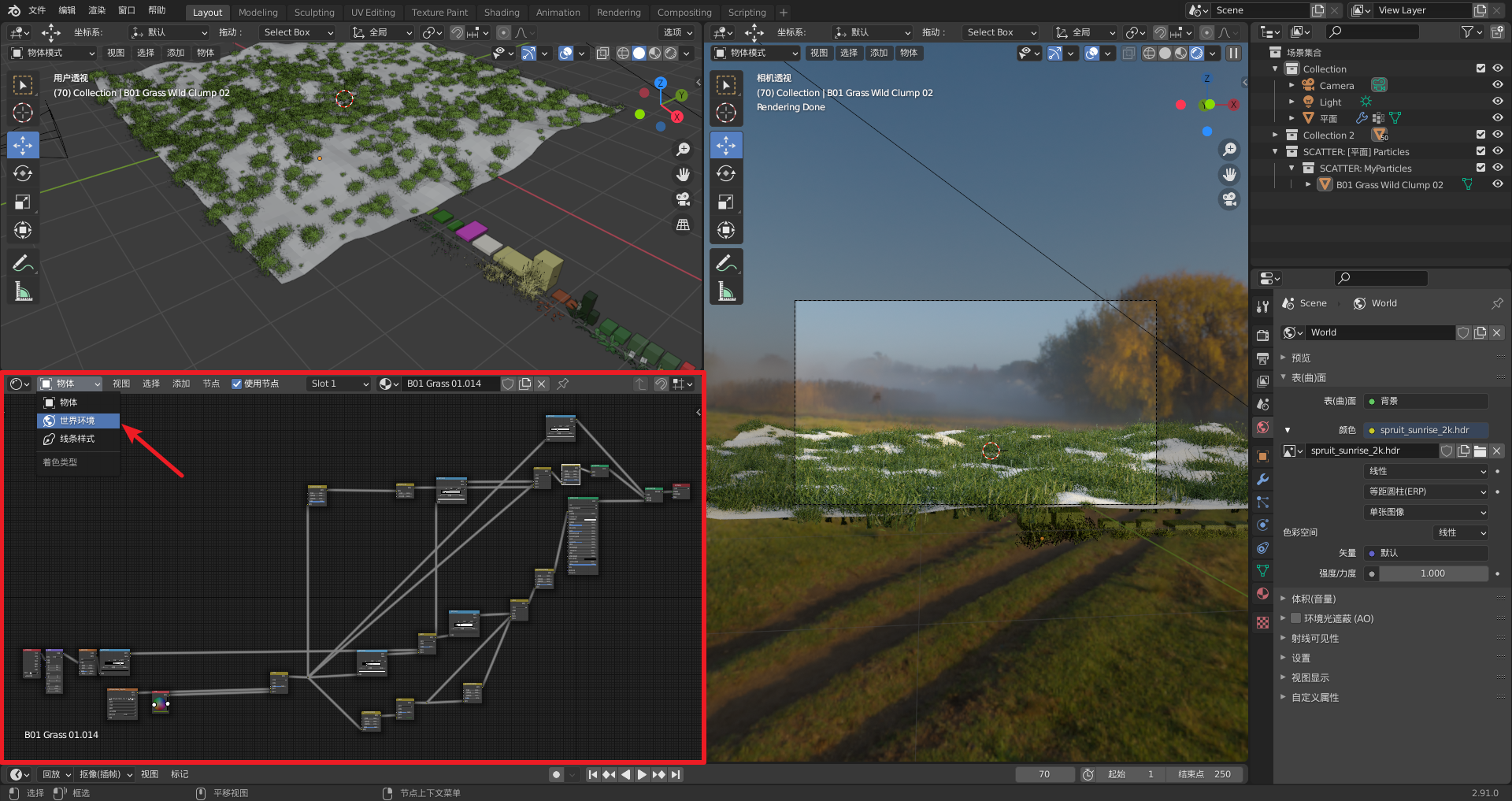Select the Rotate tool in left viewport

pyautogui.click(x=23, y=173)
